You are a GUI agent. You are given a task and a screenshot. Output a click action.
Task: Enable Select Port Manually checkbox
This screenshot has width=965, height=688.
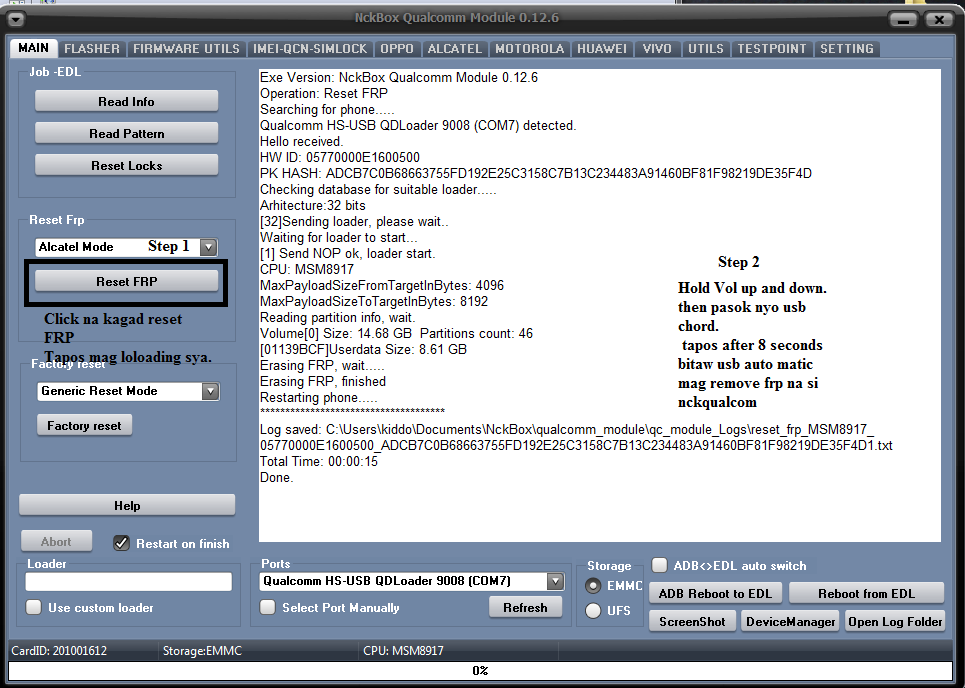(x=267, y=607)
